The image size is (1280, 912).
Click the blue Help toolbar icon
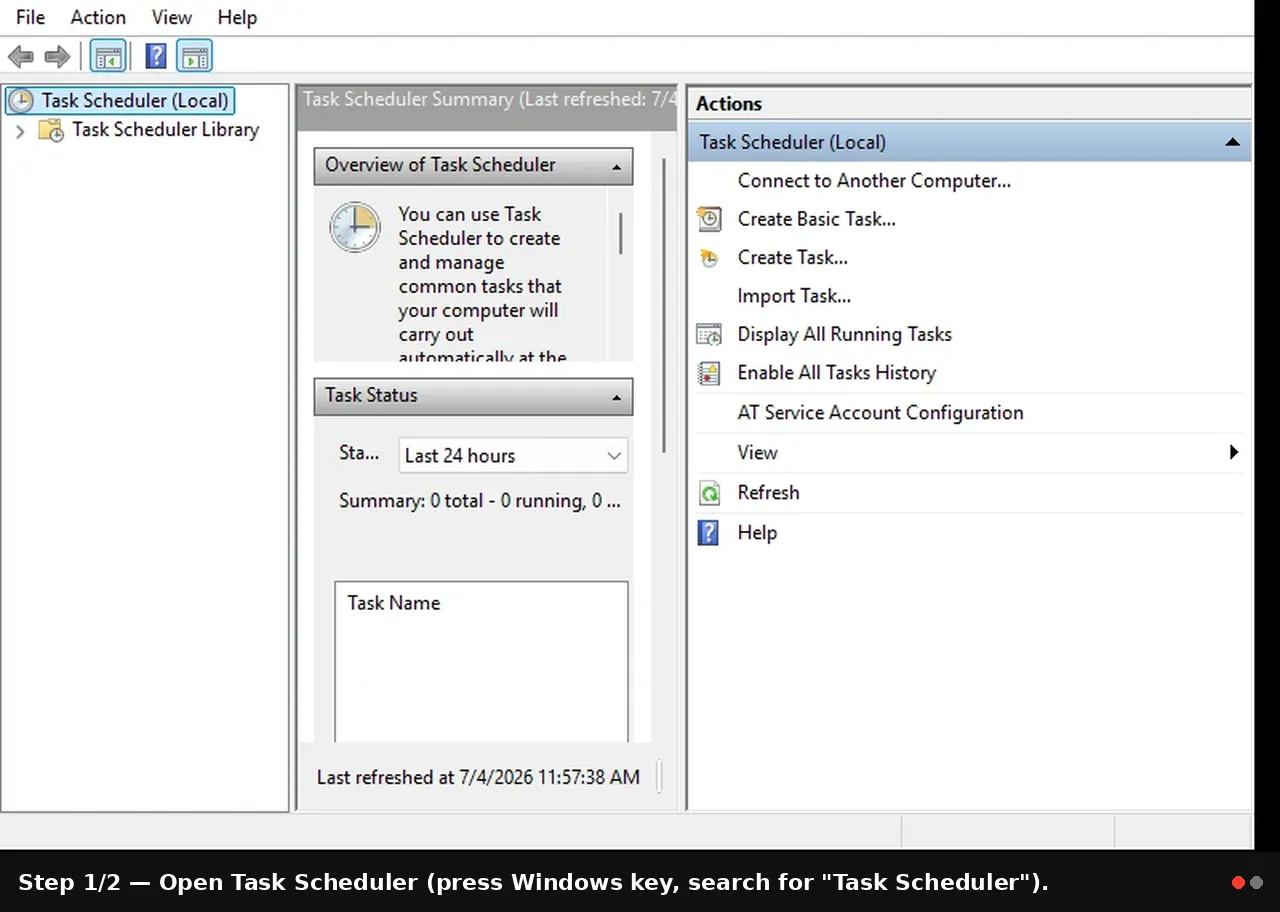(x=156, y=56)
